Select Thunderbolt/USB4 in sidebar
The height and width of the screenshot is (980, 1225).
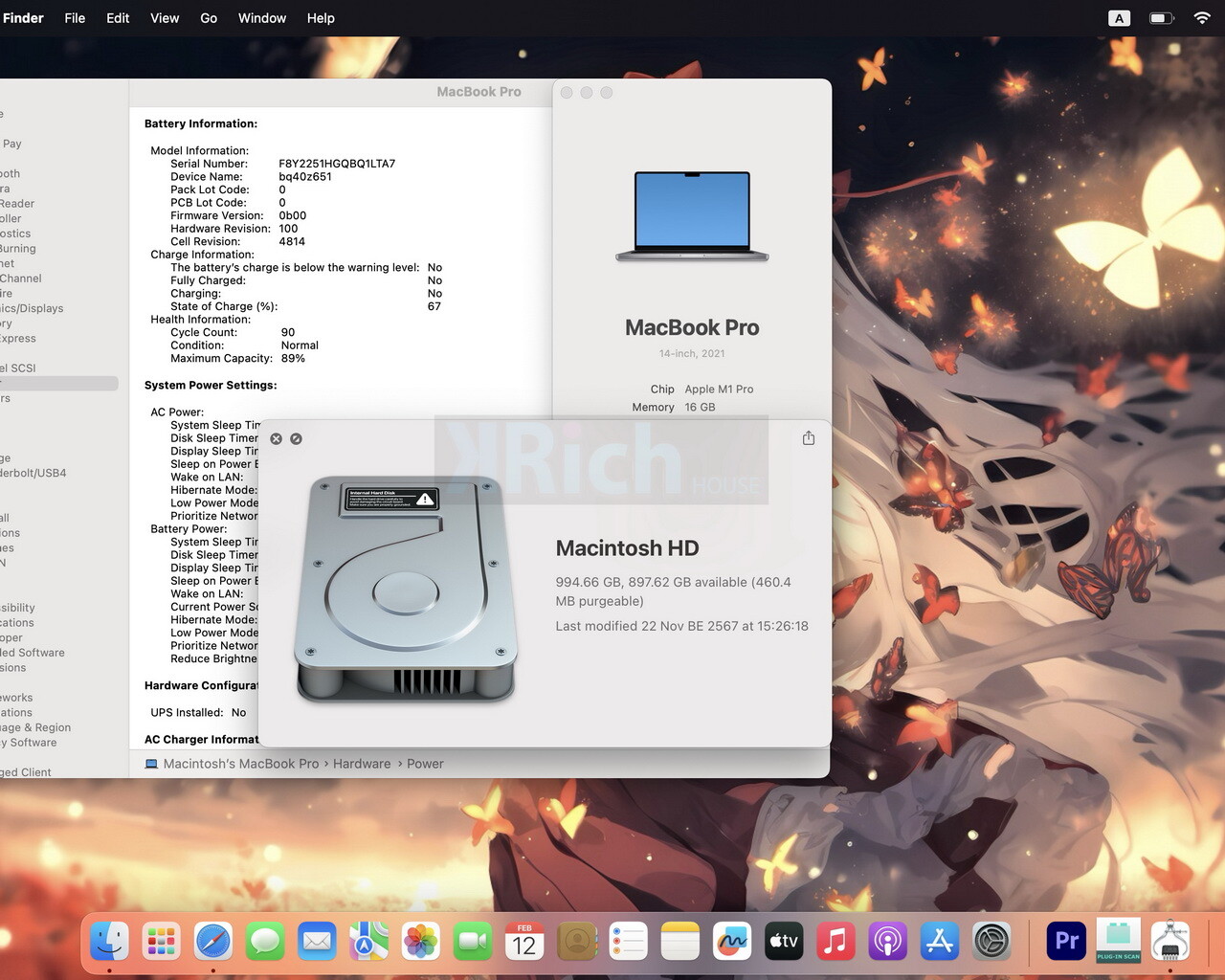(x=33, y=473)
